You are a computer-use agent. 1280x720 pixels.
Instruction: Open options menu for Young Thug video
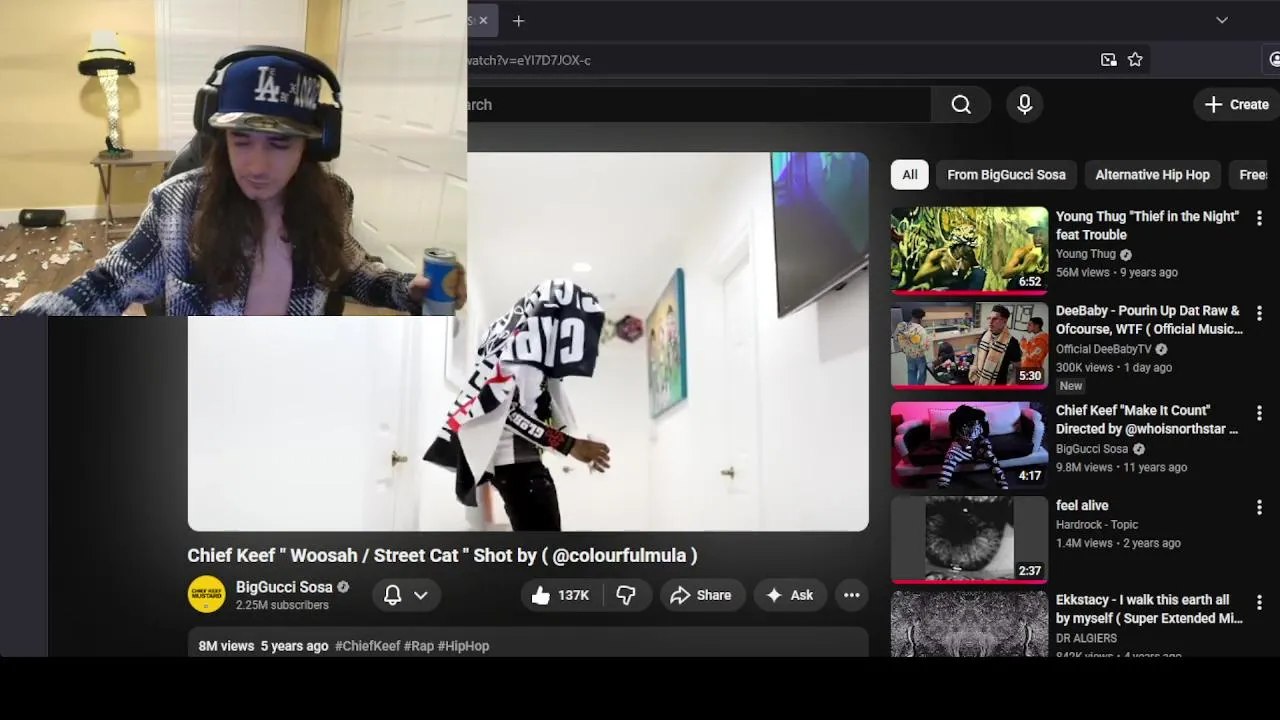click(1259, 217)
